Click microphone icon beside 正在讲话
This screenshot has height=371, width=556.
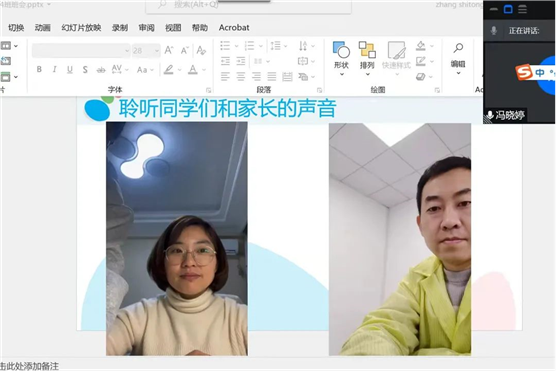pyautogui.click(x=494, y=31)
